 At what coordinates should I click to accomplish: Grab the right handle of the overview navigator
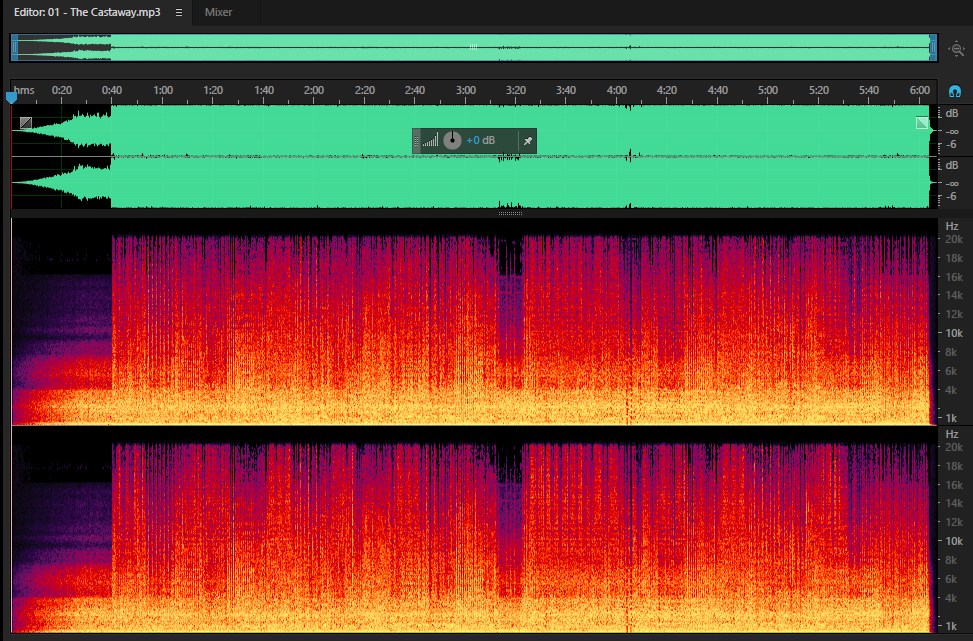point(933,48)
